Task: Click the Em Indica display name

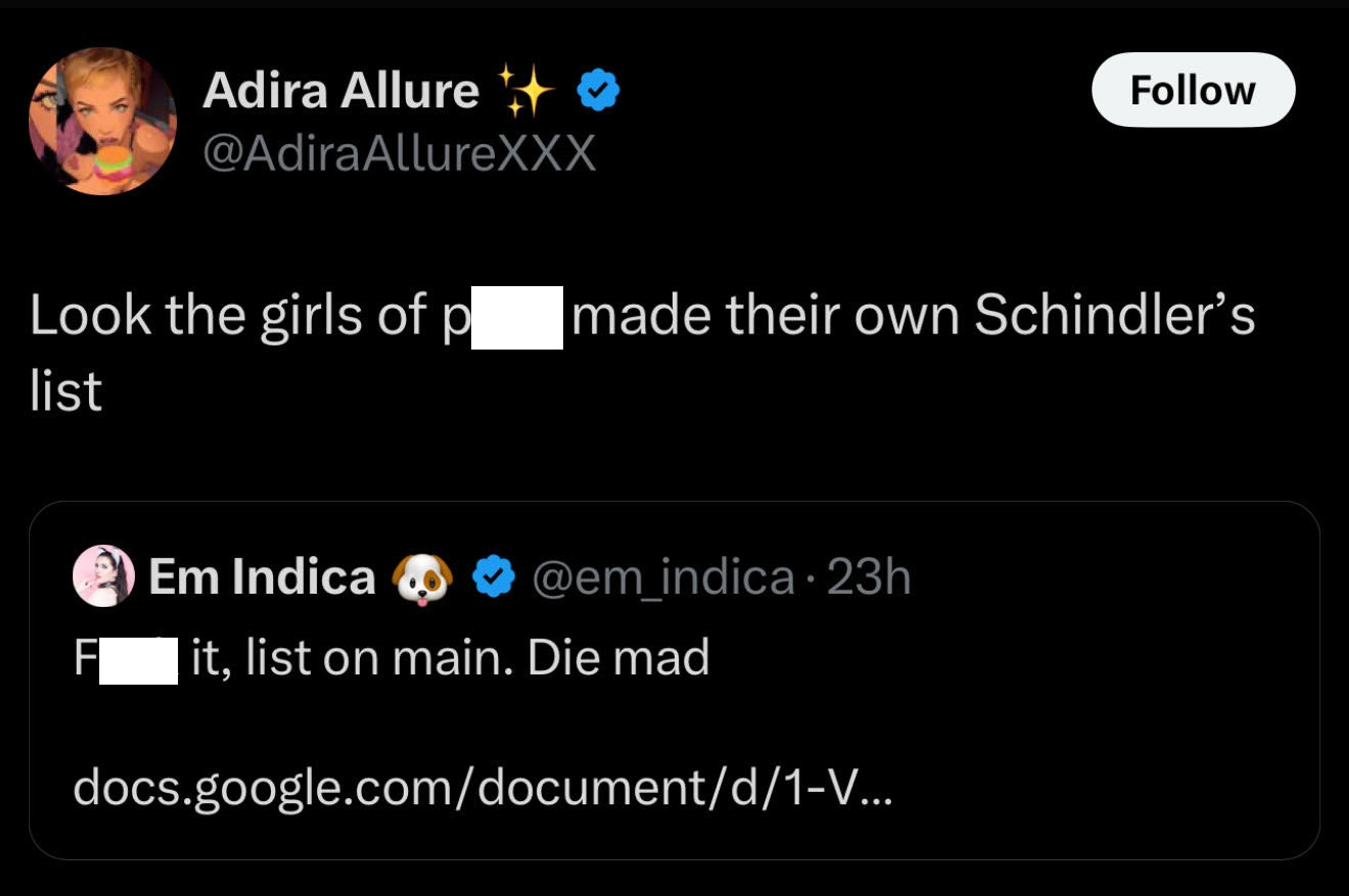Action: [262, 577]
